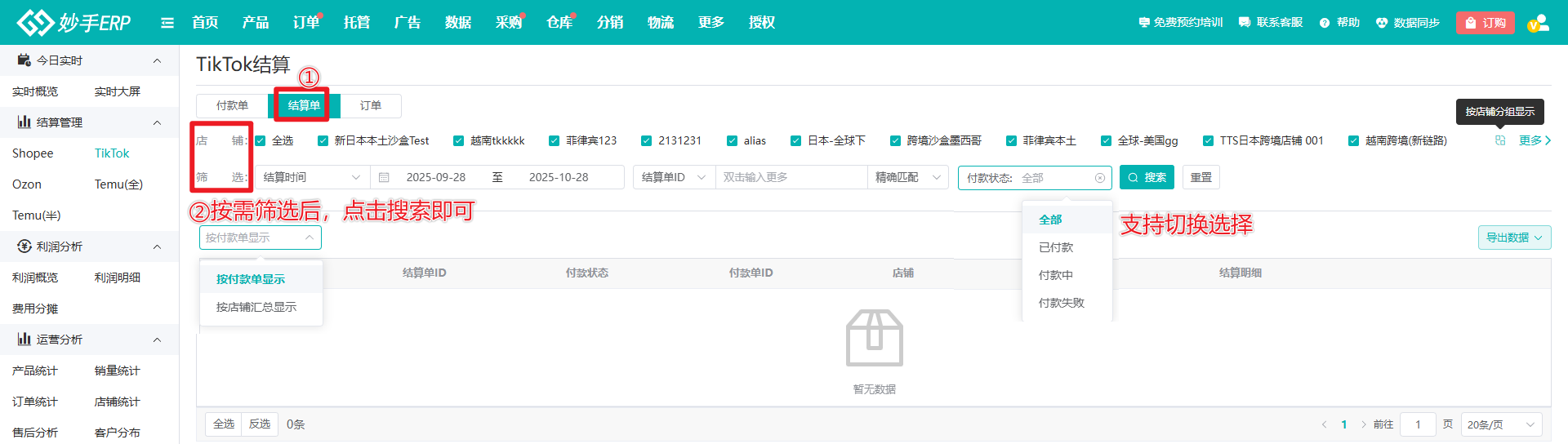Open the 物流 top menu
Image resolution: width=1568 pixels, height=444 pixels.
(661, 22)
